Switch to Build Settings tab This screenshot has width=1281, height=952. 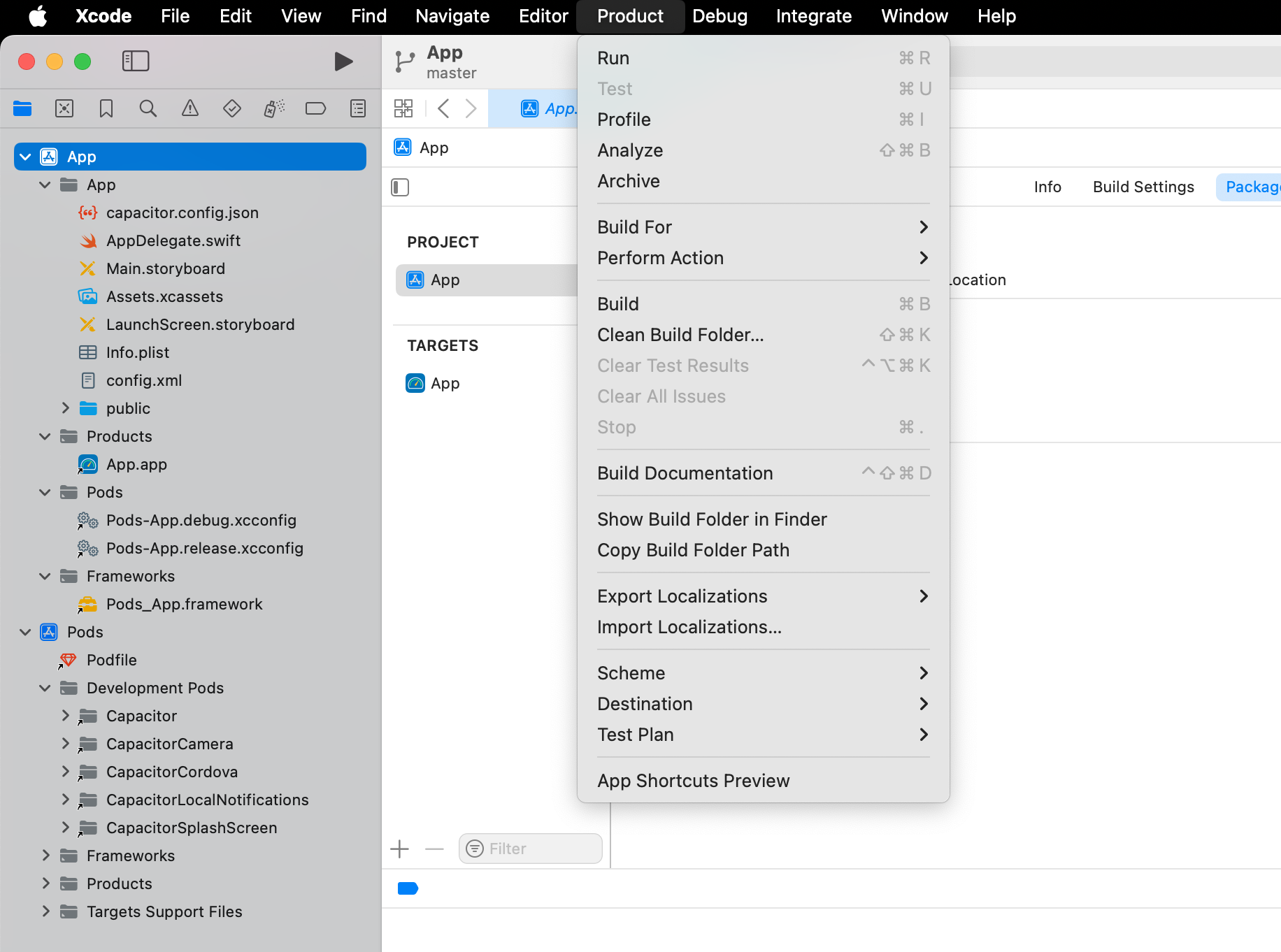point(1143,187)
